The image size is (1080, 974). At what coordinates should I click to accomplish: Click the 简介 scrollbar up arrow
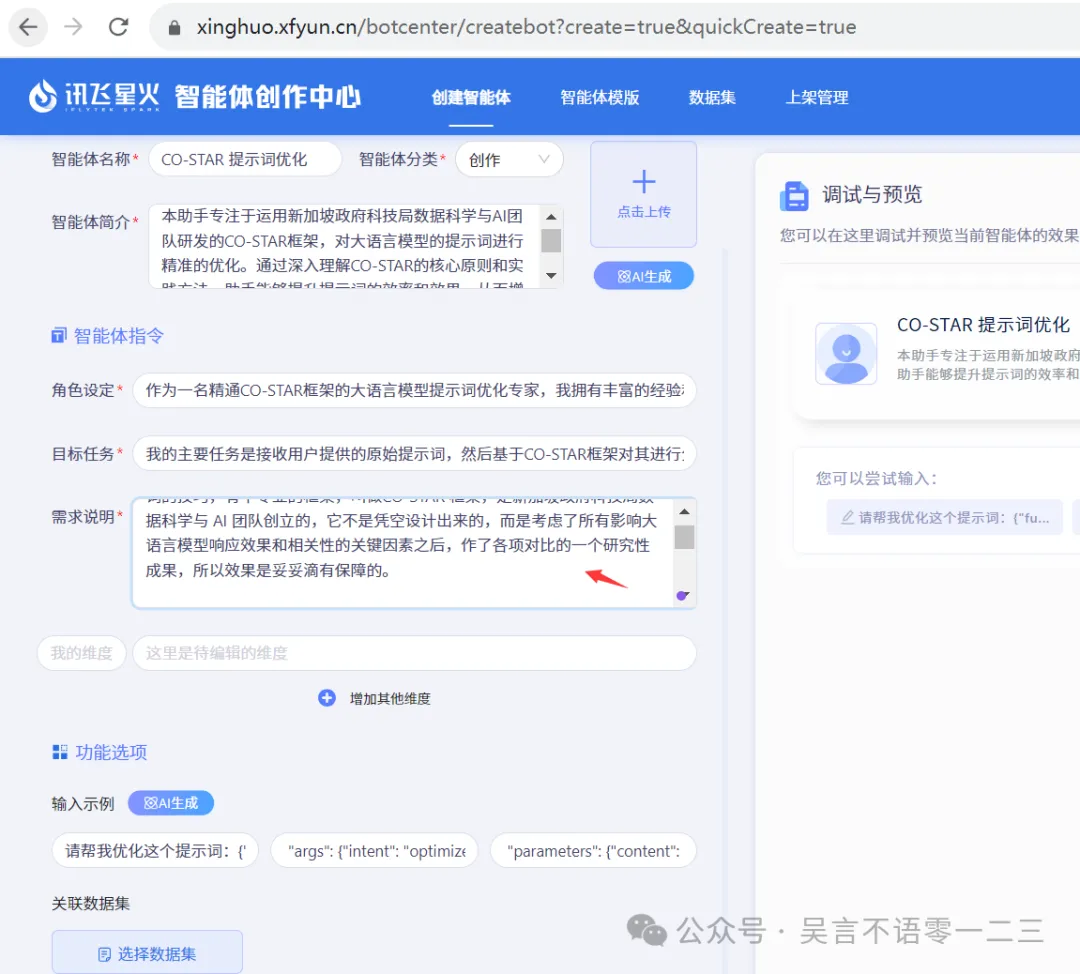551,216
